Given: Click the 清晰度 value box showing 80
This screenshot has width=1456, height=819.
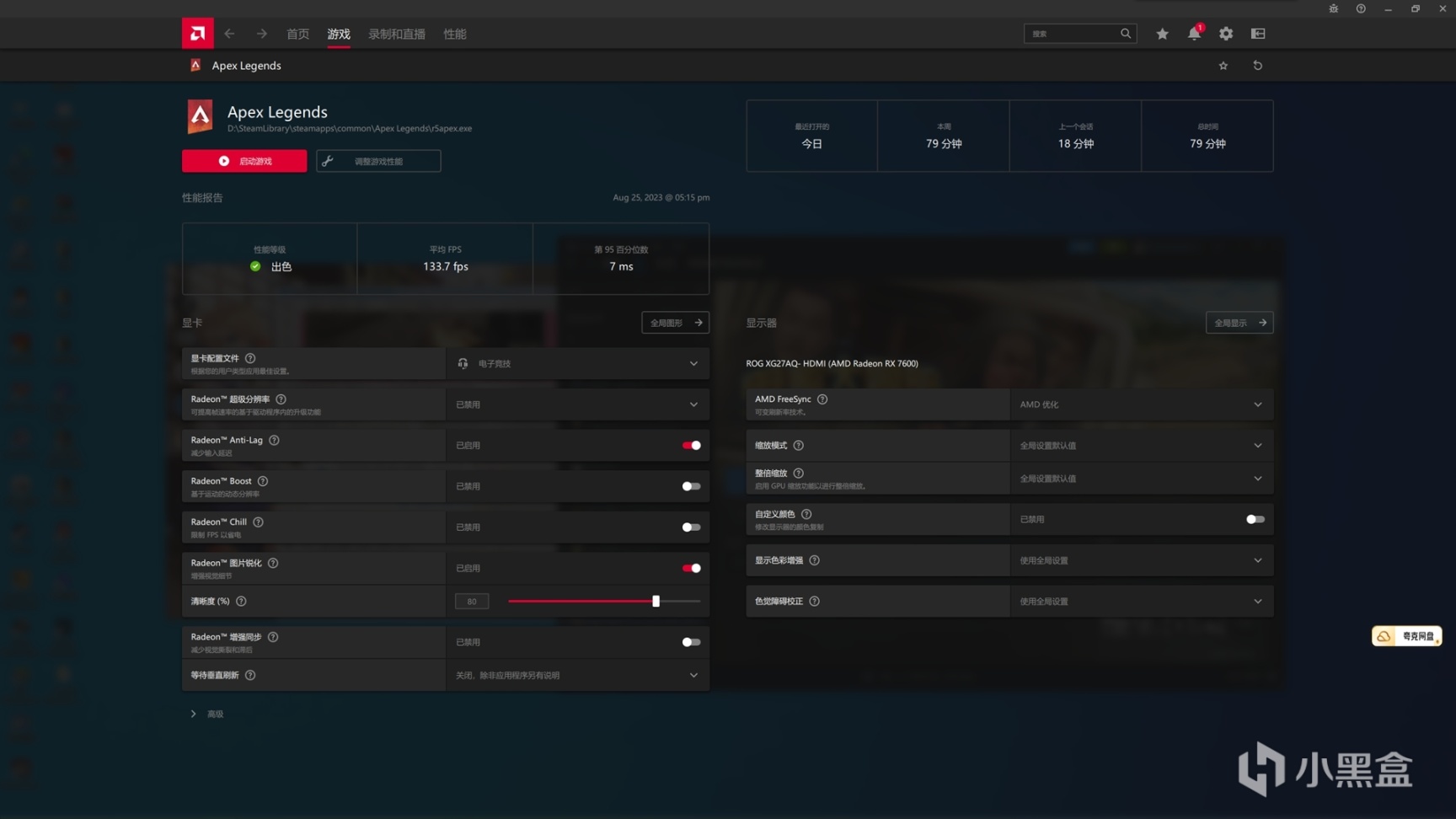Looking at the screenshot, I should point(472,602).
